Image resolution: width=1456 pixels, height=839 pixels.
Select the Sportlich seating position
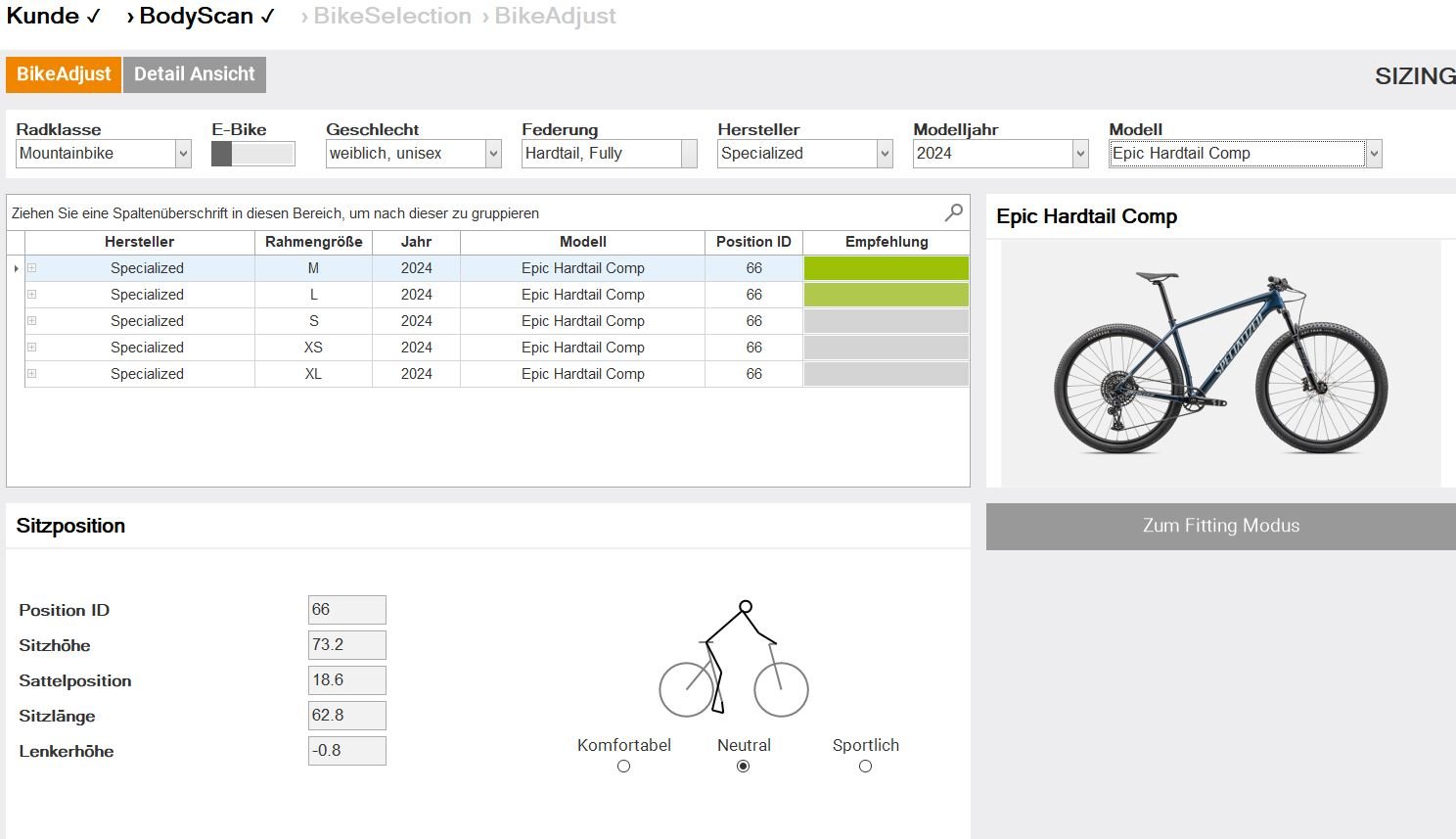[x=865, y=767]
